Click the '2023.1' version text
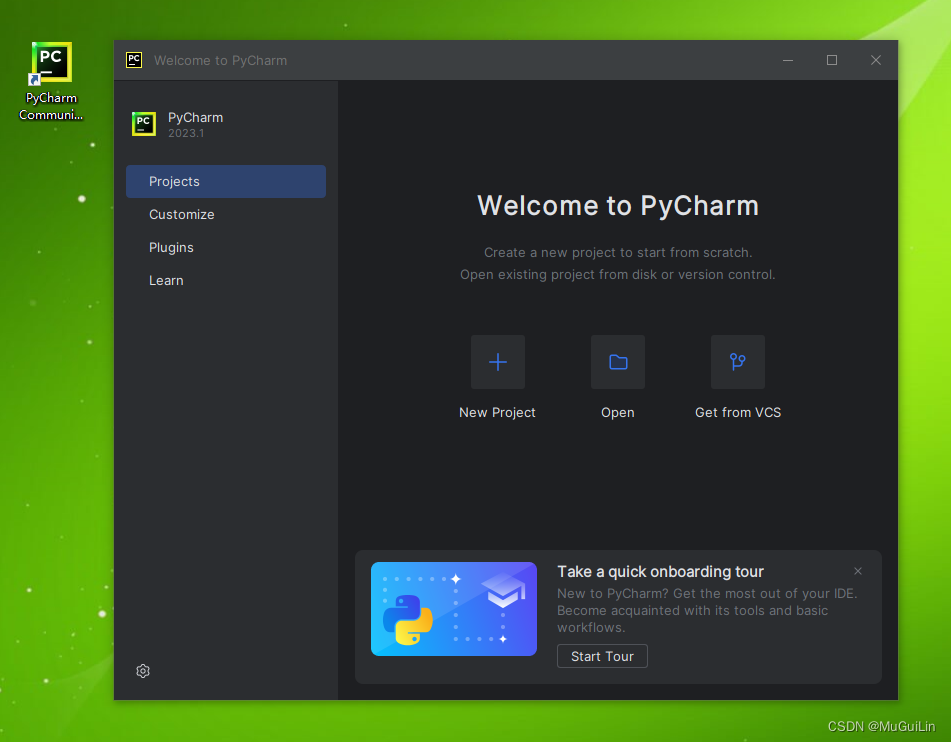The width and height of the screenshot is (951, 742). coord(186,133)
